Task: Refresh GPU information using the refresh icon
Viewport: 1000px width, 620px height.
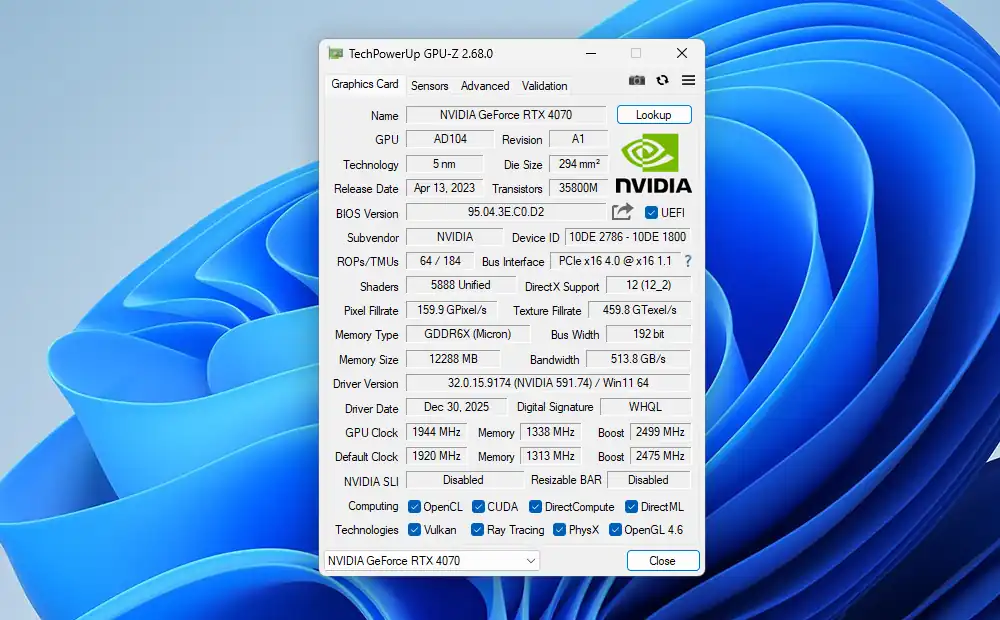Action: click(663, 80)
